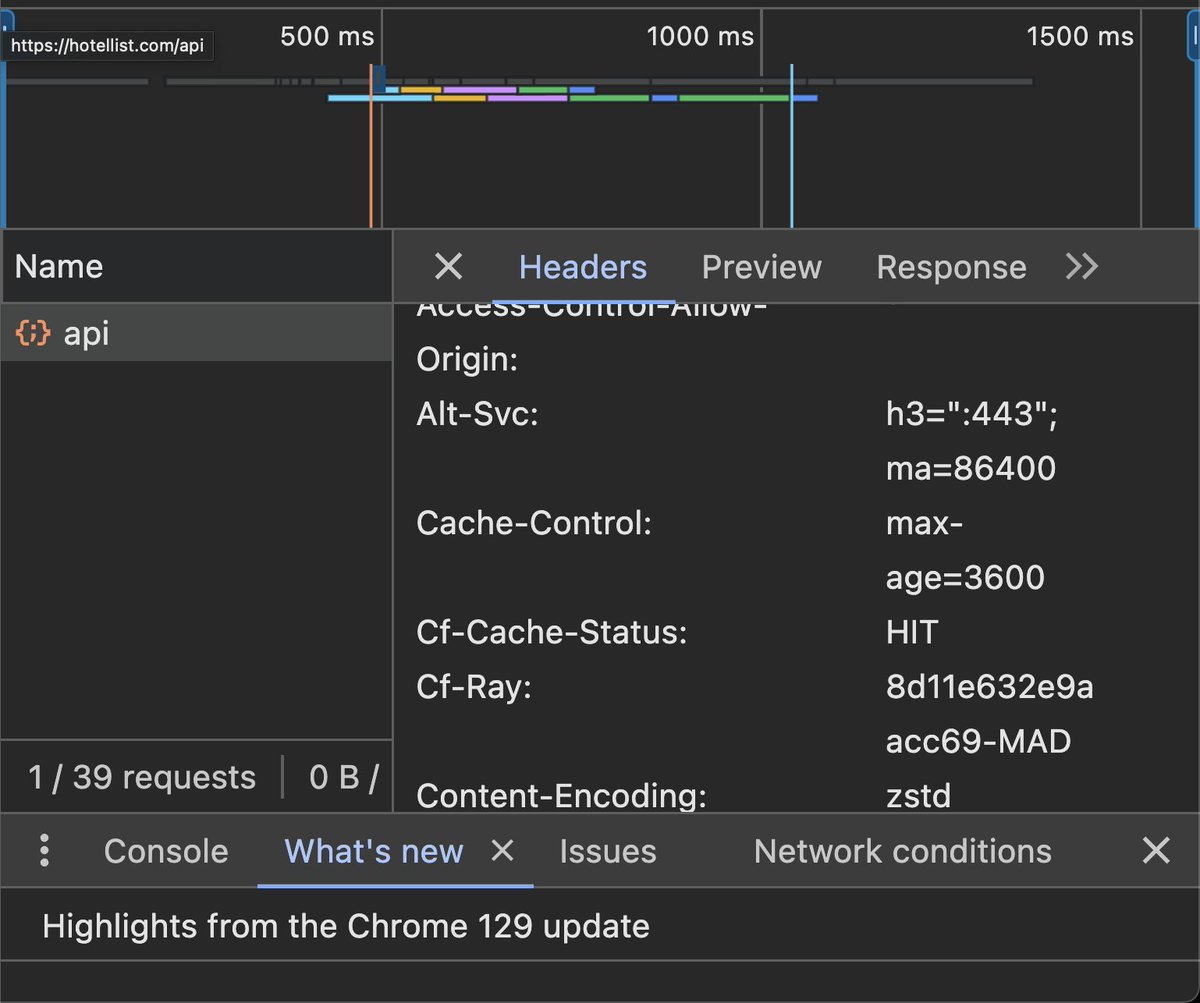Open the Issues drawer tab

[607, 851]
